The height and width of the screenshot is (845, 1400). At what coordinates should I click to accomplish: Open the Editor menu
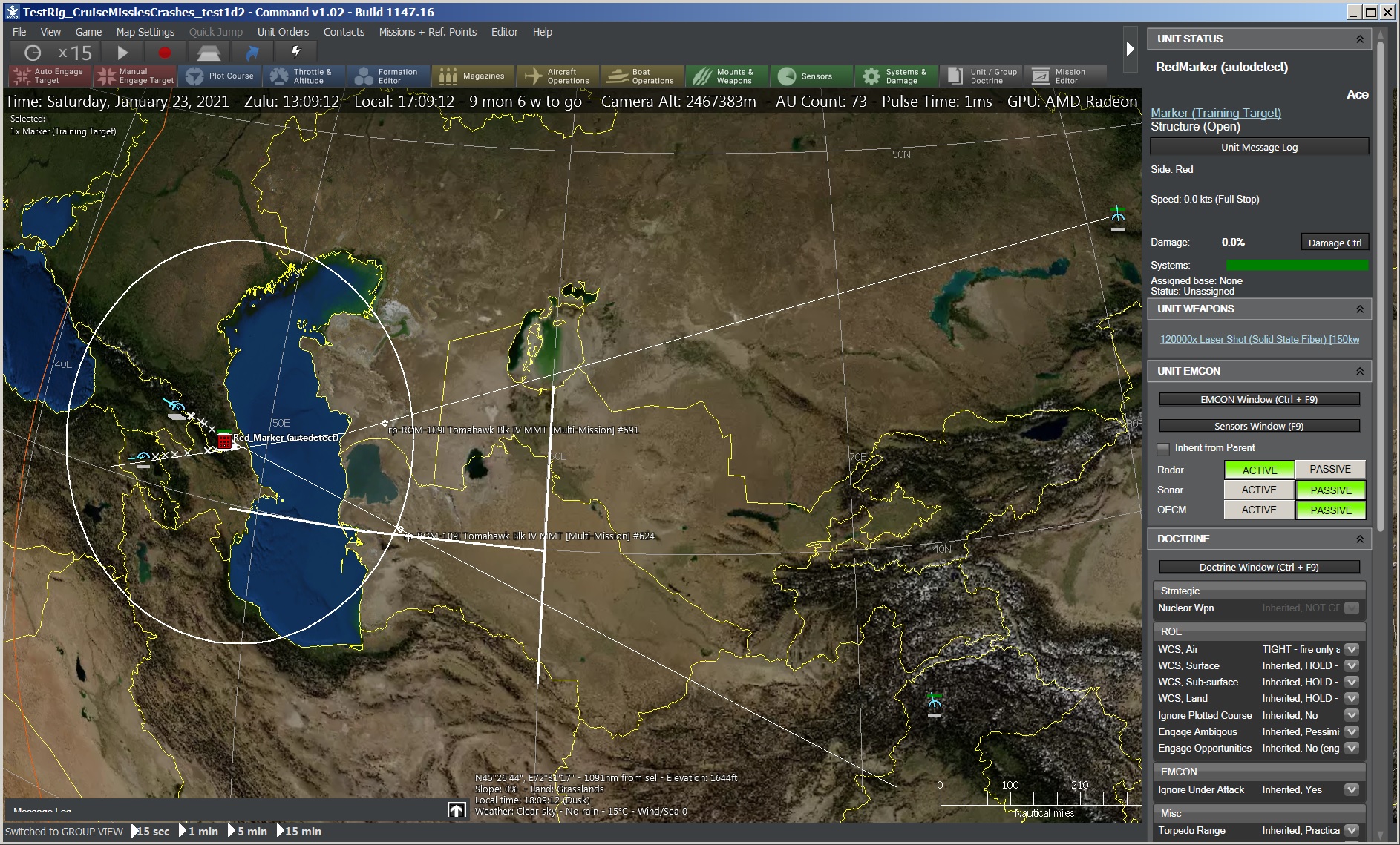click(504, 32)
